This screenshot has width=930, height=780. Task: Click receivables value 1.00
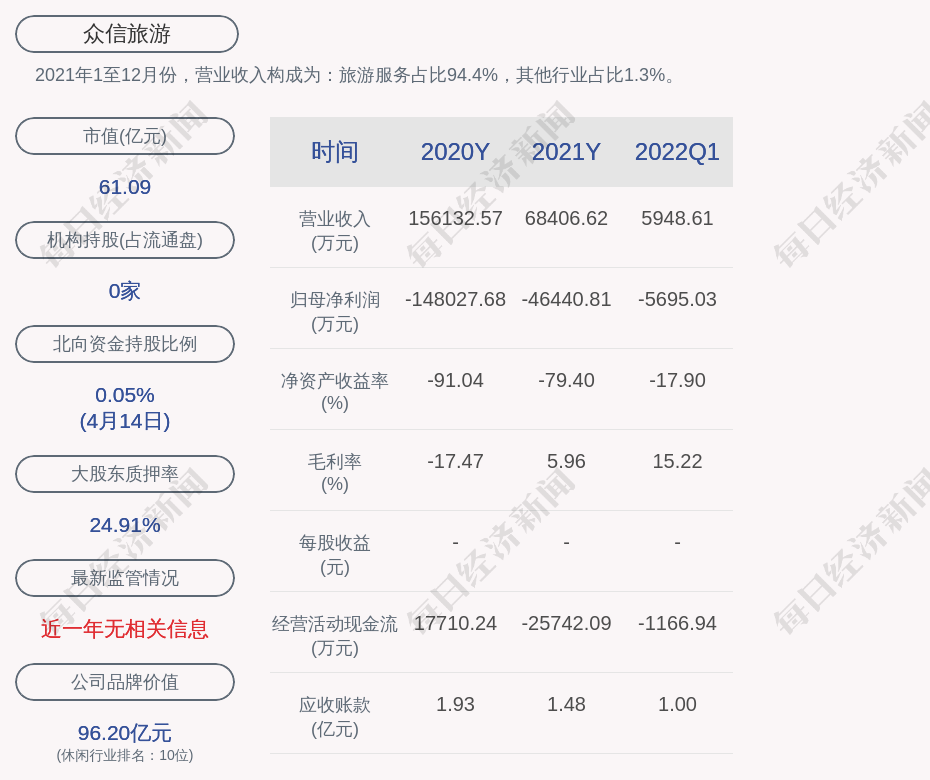[x=677, y=705]
